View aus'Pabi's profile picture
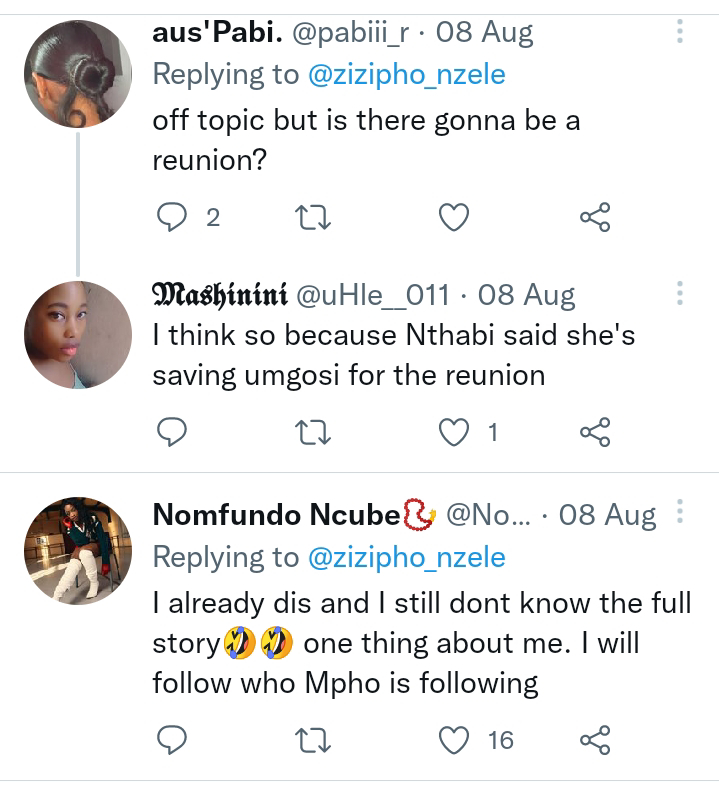Image resolution: width=719 pixels, height=796 pixels. tap(78, 74)
